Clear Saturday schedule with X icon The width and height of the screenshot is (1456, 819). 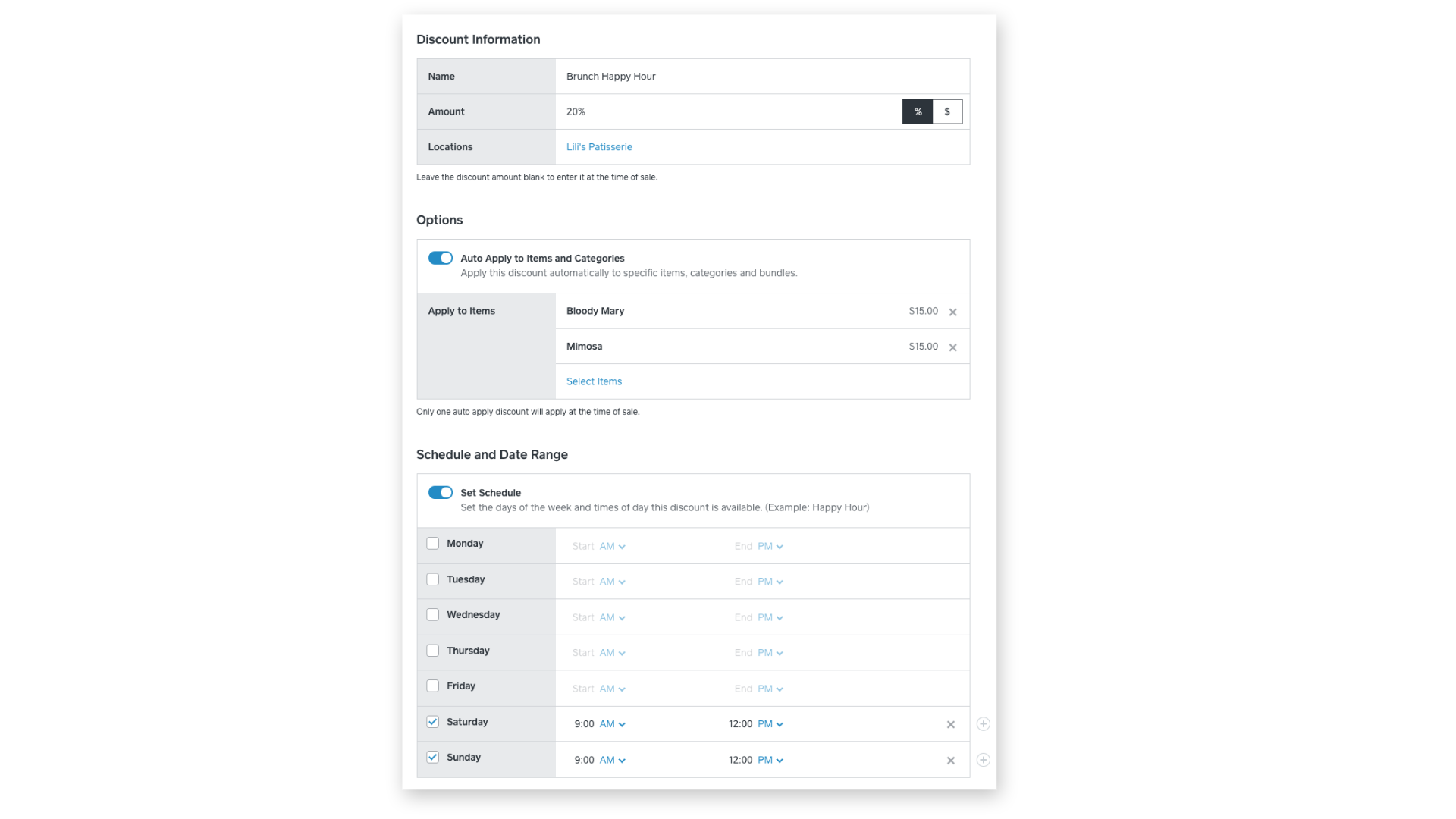[950, 725]
